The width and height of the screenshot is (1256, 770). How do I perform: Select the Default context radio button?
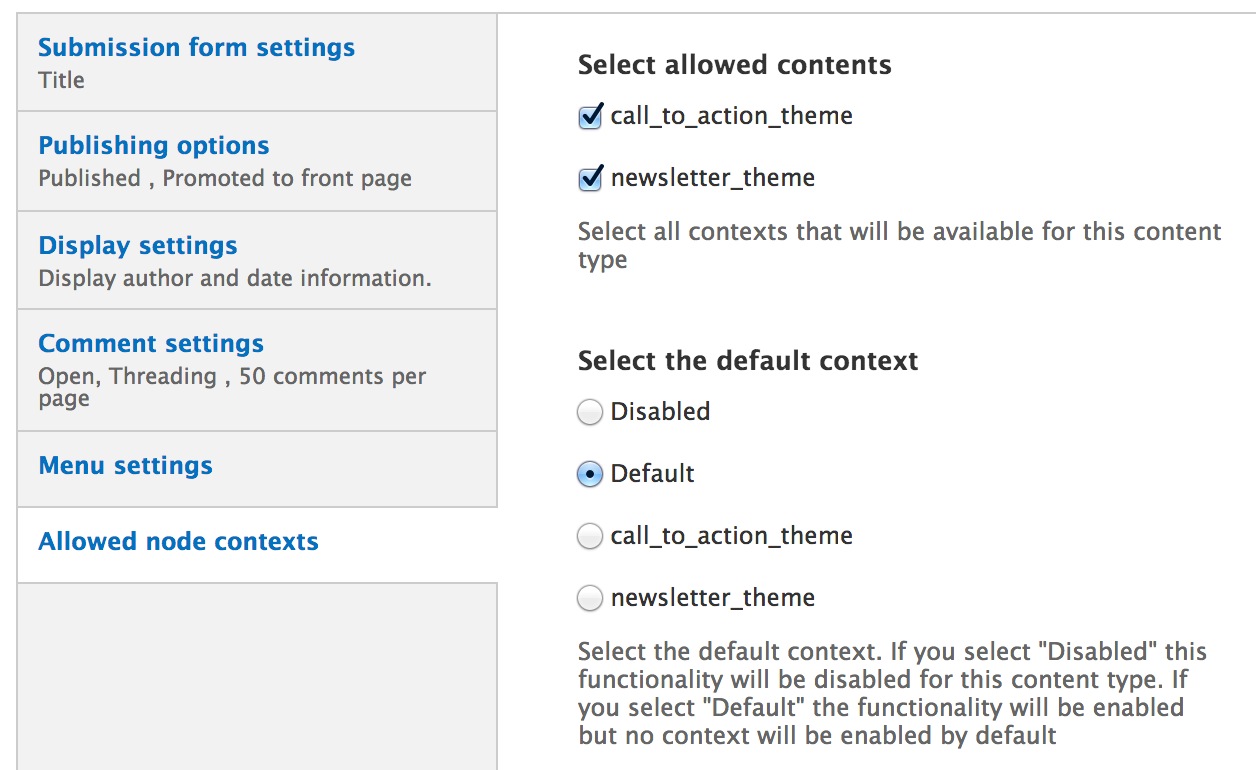tap(590, 474)
